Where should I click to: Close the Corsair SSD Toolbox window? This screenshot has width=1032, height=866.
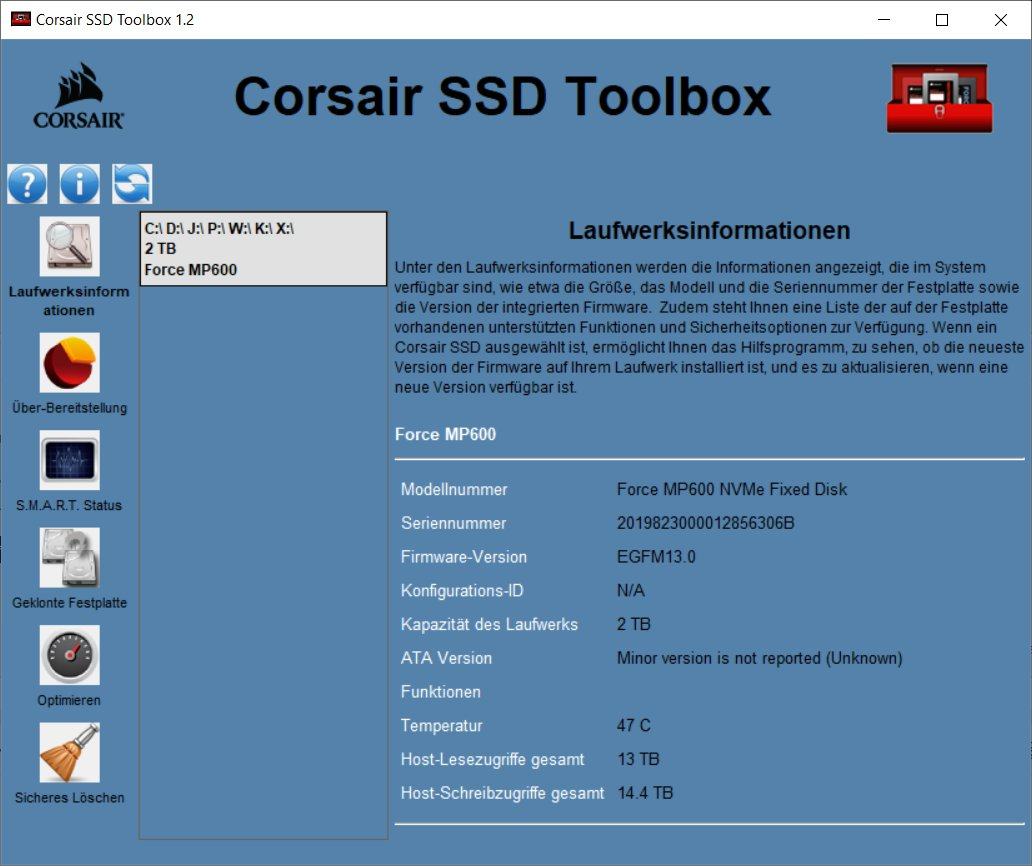(x=1001, y=20)
